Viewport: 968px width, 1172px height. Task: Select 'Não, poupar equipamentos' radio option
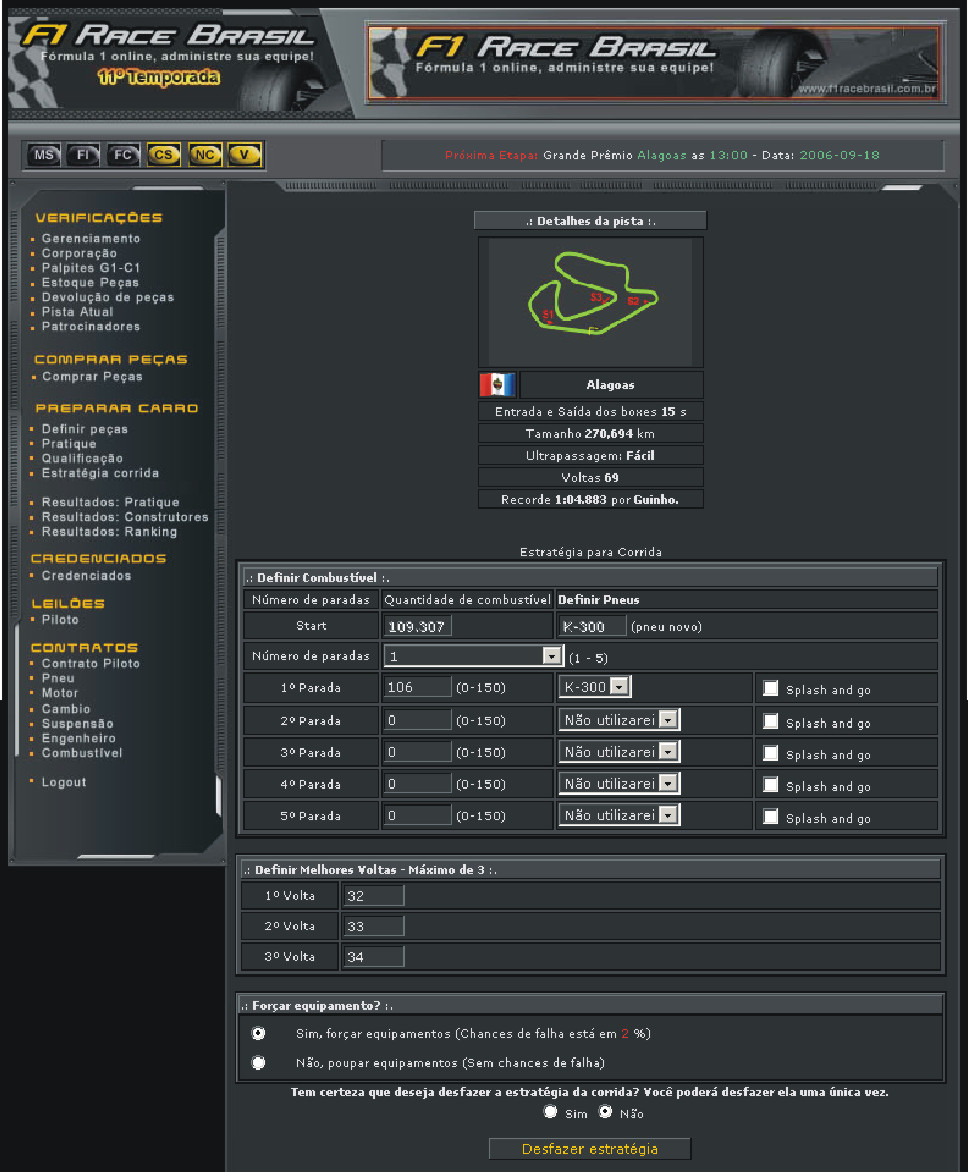[x=259, y=1062]
